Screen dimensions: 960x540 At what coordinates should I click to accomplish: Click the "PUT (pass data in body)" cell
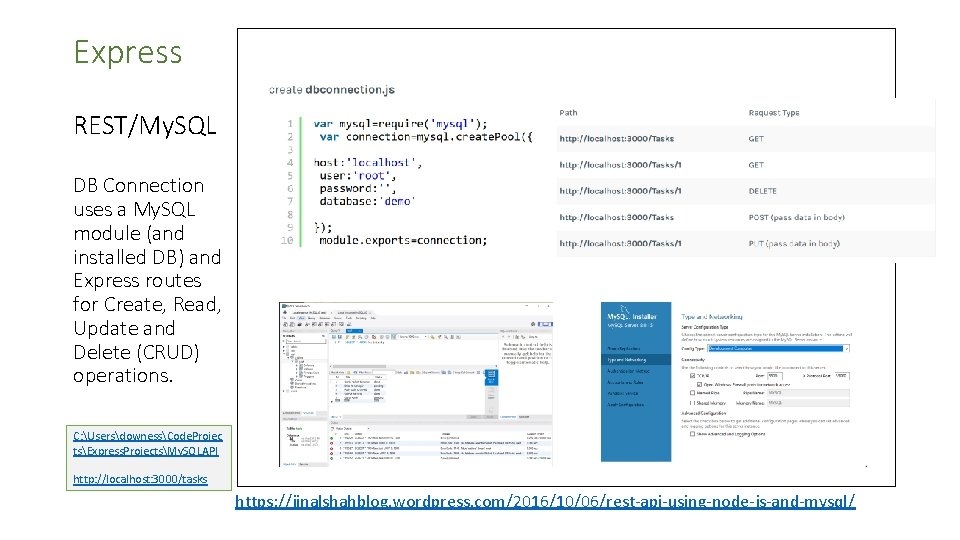pyautogui.click(x=794, y=244)
